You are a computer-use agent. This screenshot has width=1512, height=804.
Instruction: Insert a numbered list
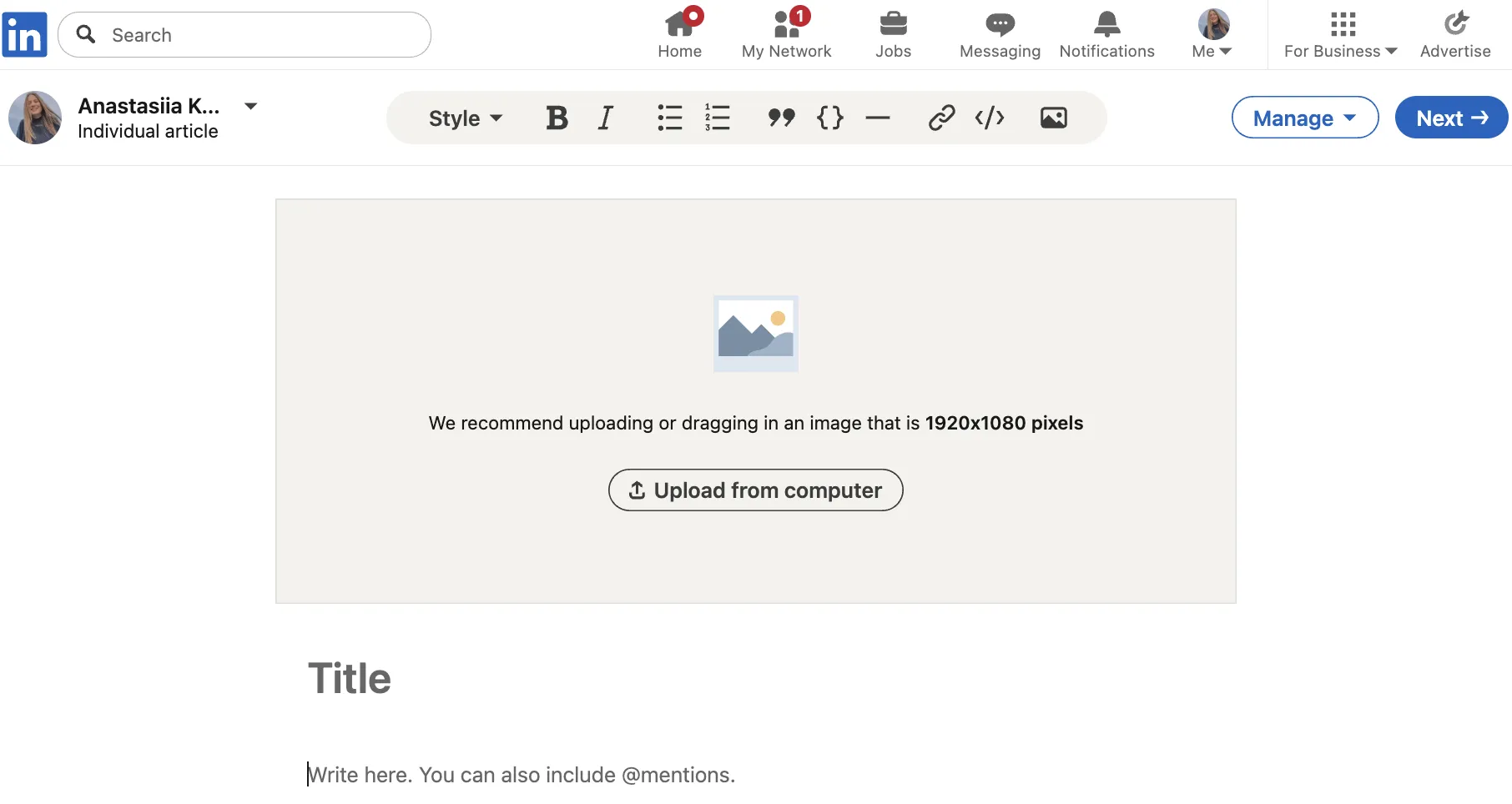point(718,118)
